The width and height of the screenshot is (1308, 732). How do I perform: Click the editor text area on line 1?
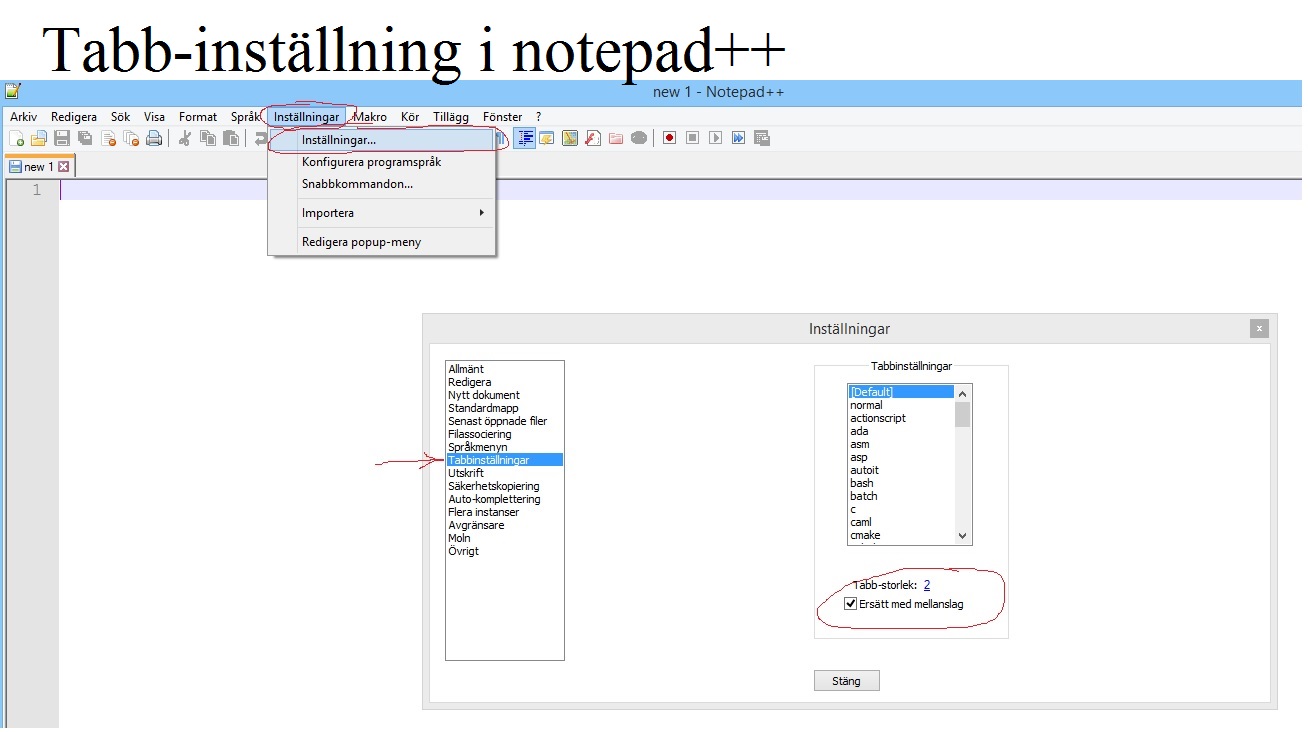[680, 190]
